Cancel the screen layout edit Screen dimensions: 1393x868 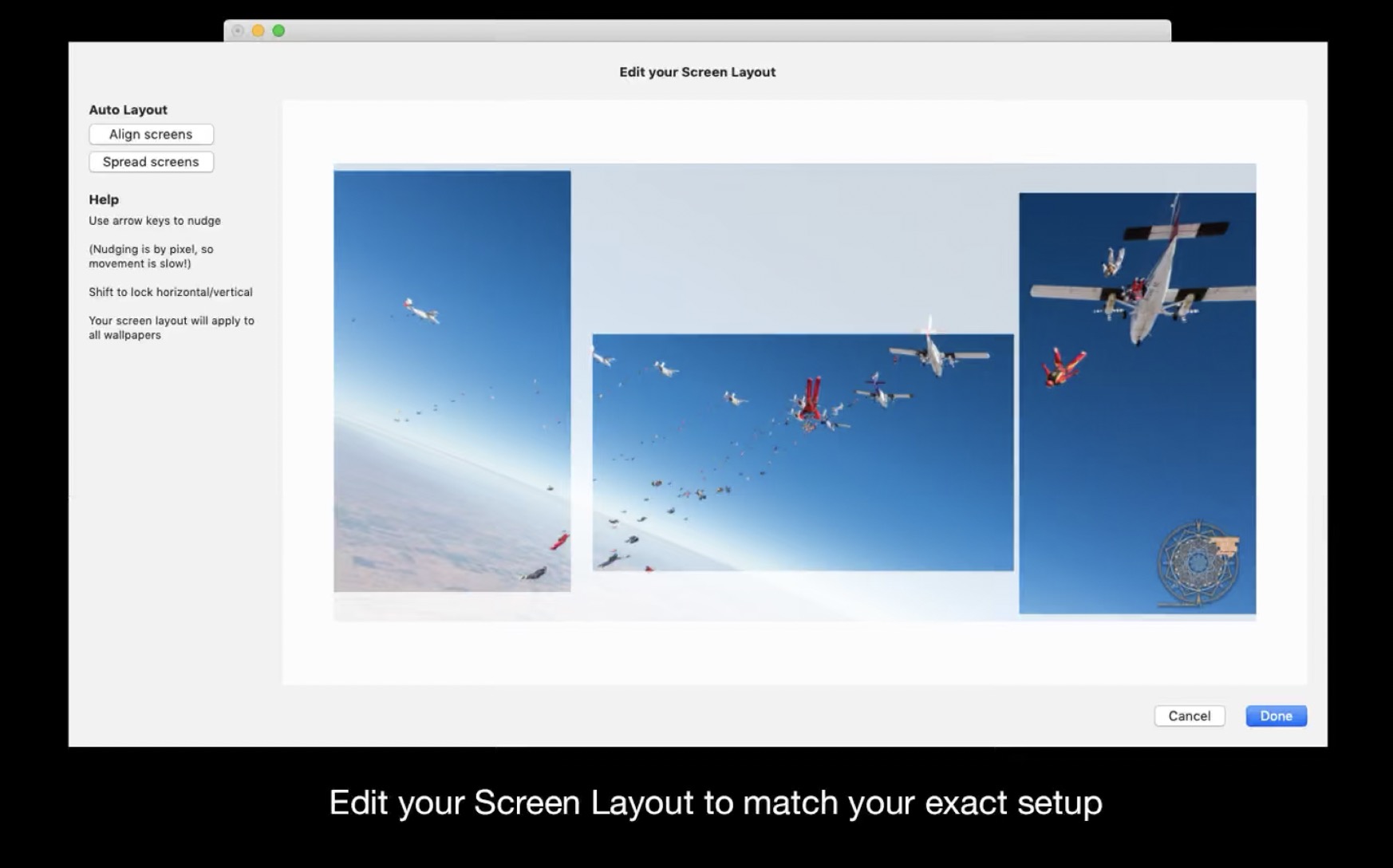[x=1189, y=716]
